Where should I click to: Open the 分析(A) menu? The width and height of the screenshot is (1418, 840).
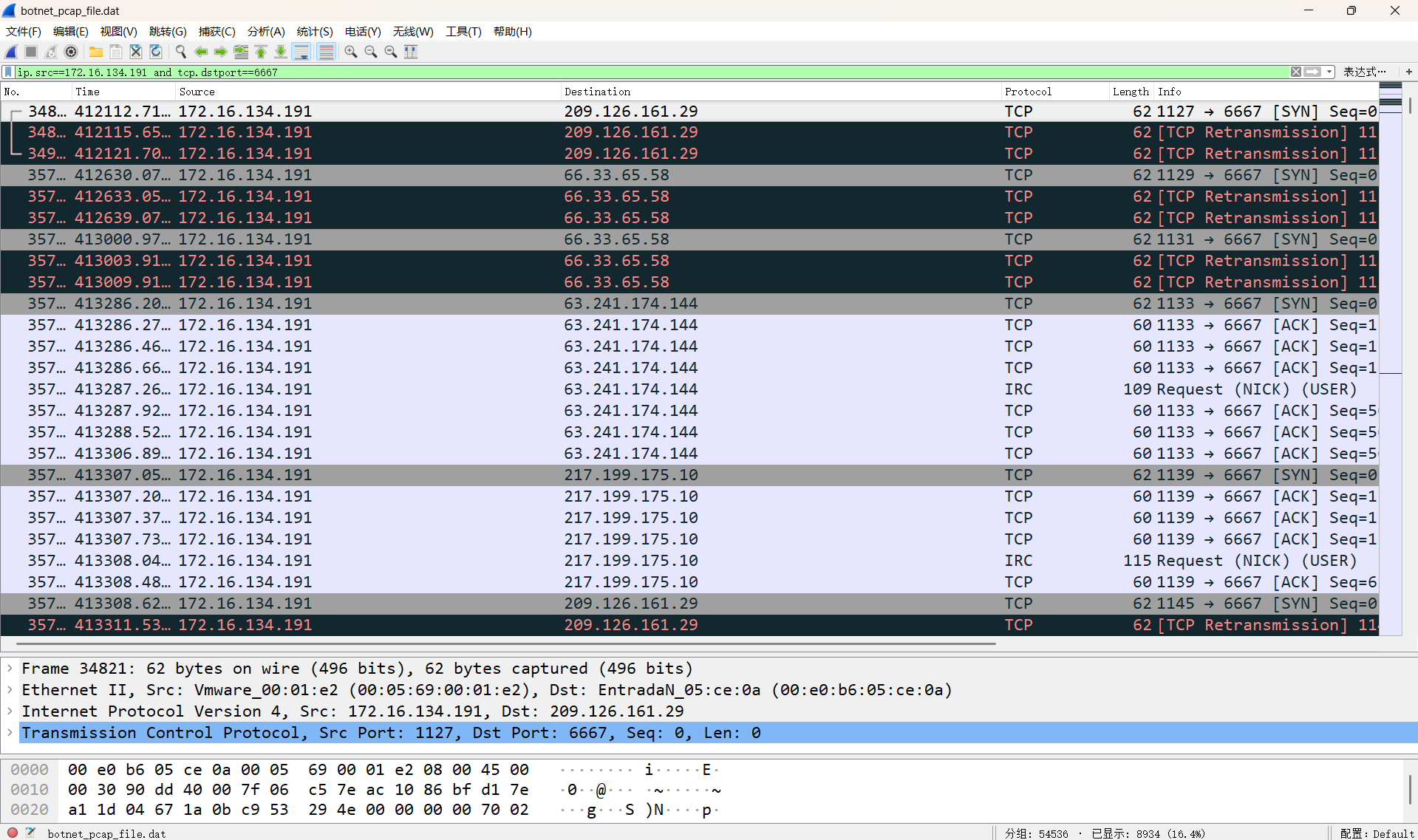click(266, 31)
